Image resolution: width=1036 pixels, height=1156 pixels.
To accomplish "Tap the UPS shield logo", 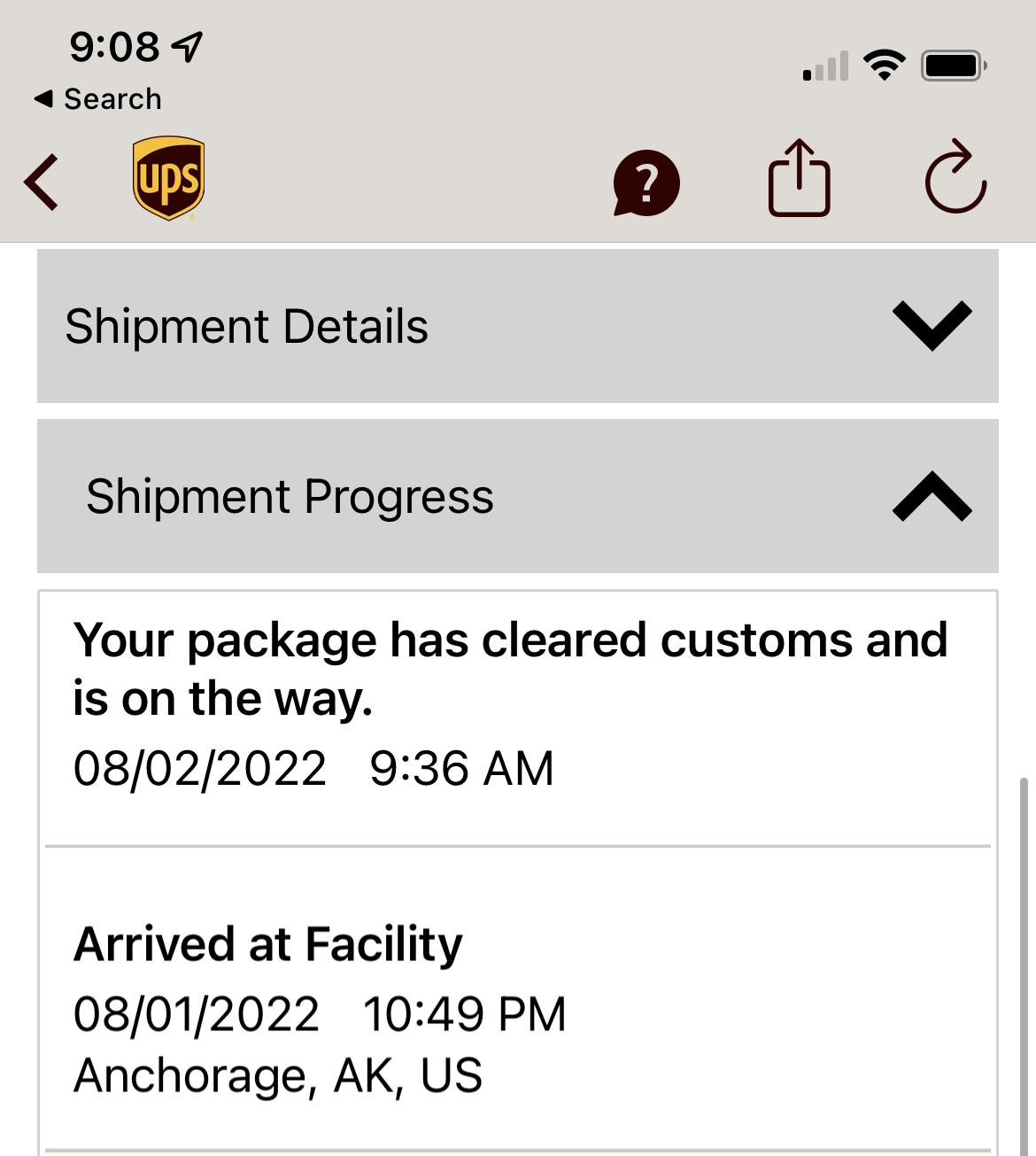I will tap(169, 178).
